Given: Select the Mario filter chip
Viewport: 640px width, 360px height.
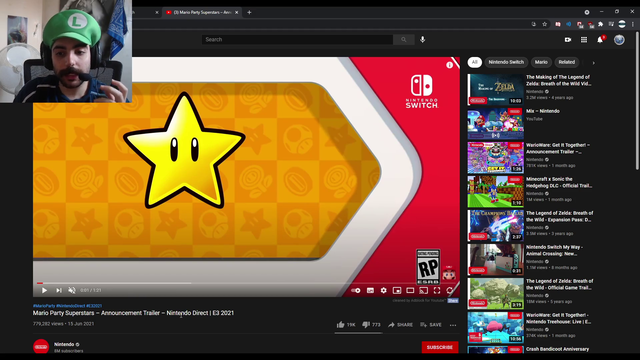Looking at the screenshot, I should 541,62.
